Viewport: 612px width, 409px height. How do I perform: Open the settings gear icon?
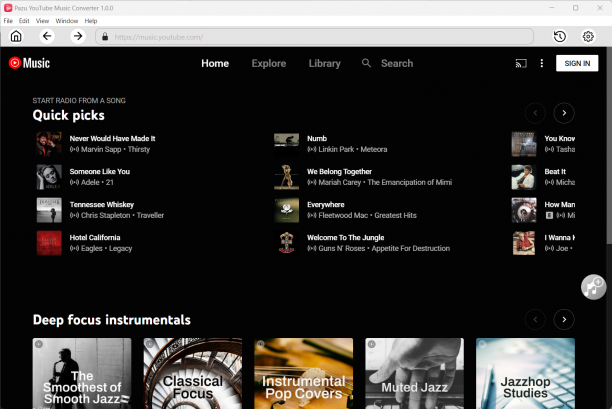(x=588, y=37)
